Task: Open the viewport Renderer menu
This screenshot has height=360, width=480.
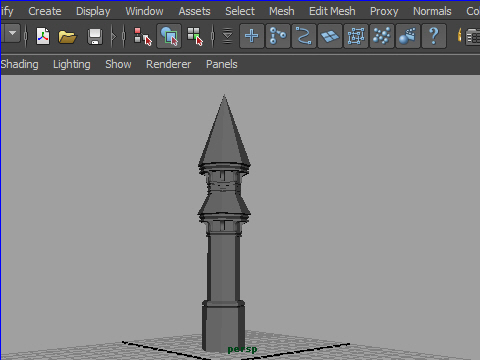Action: [x=168, y=64]
